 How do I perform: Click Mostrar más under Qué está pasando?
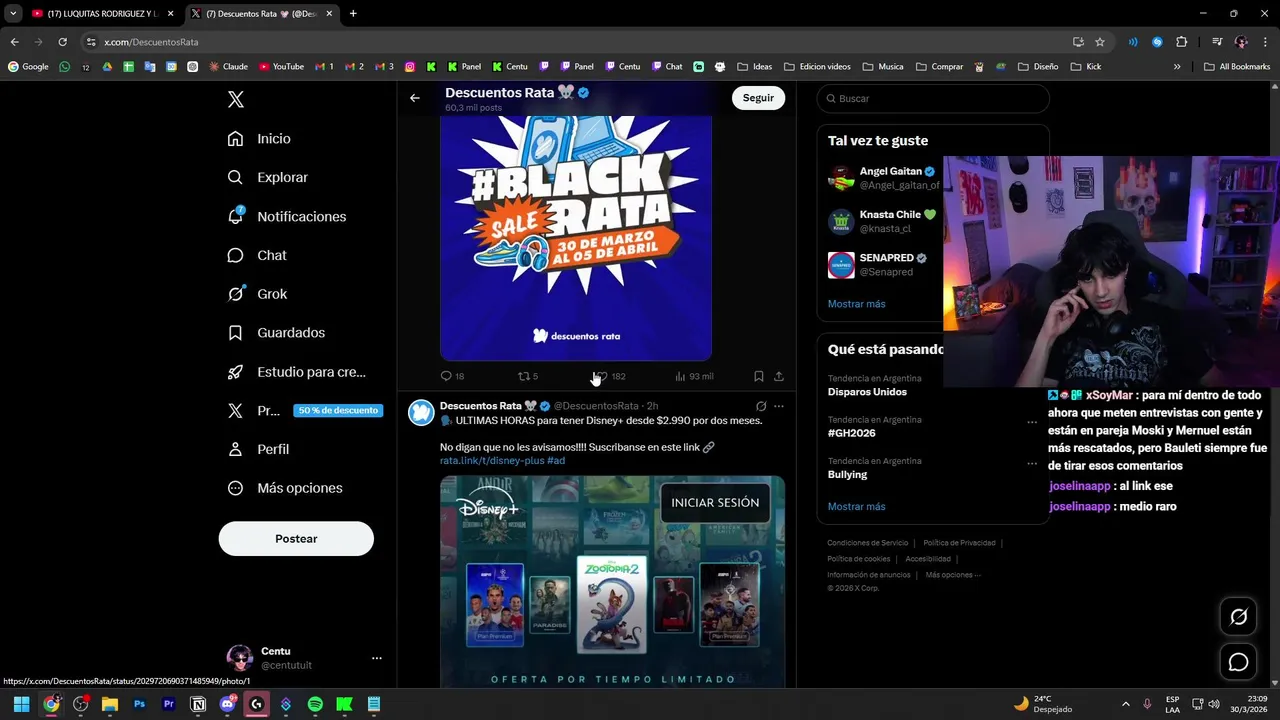tap(856, 507)
